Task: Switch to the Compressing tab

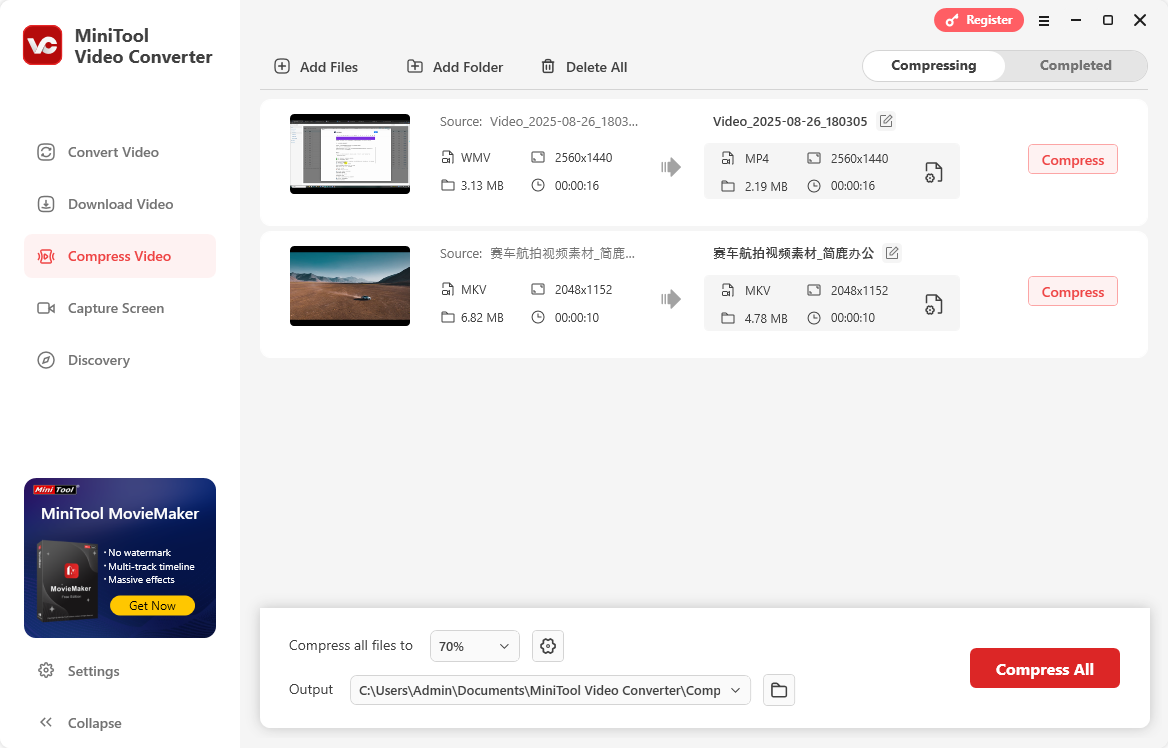Action: click(x=933, y=65)
